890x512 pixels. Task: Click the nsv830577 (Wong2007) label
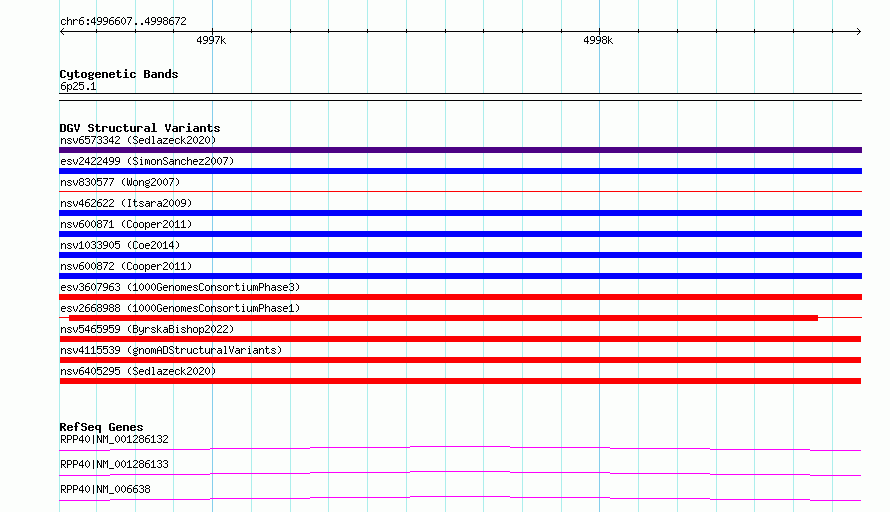tap(120, 182)
